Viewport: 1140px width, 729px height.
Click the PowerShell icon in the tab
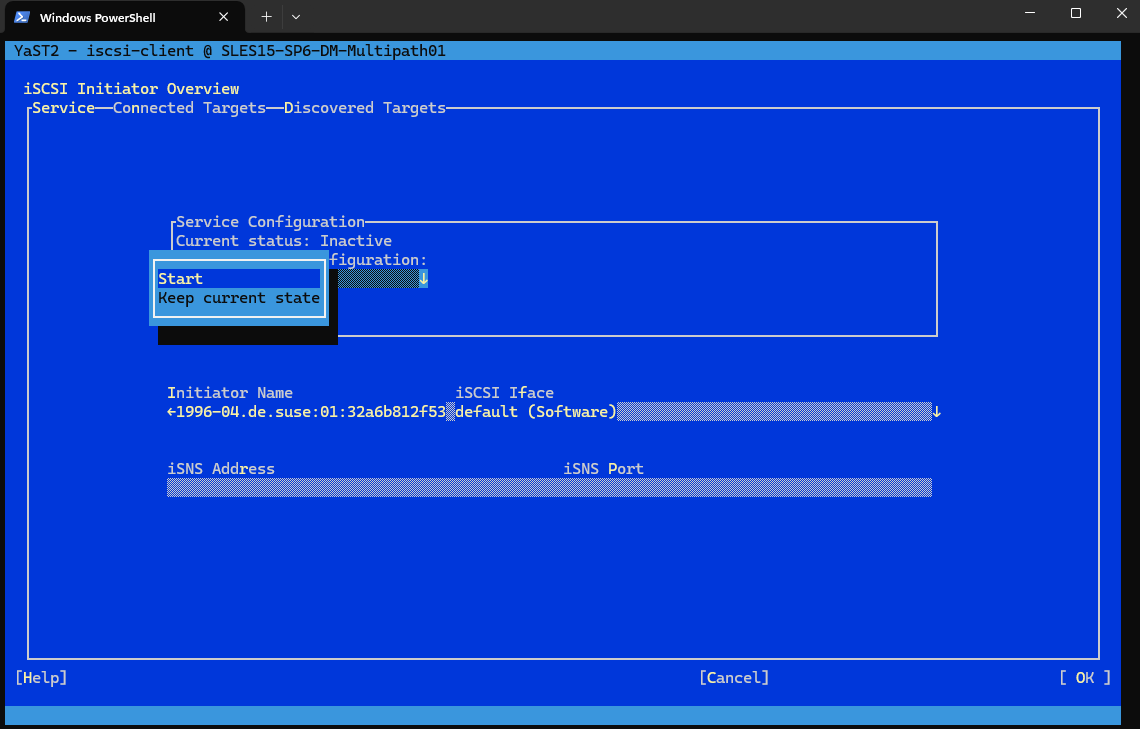(x=22, y=17)
